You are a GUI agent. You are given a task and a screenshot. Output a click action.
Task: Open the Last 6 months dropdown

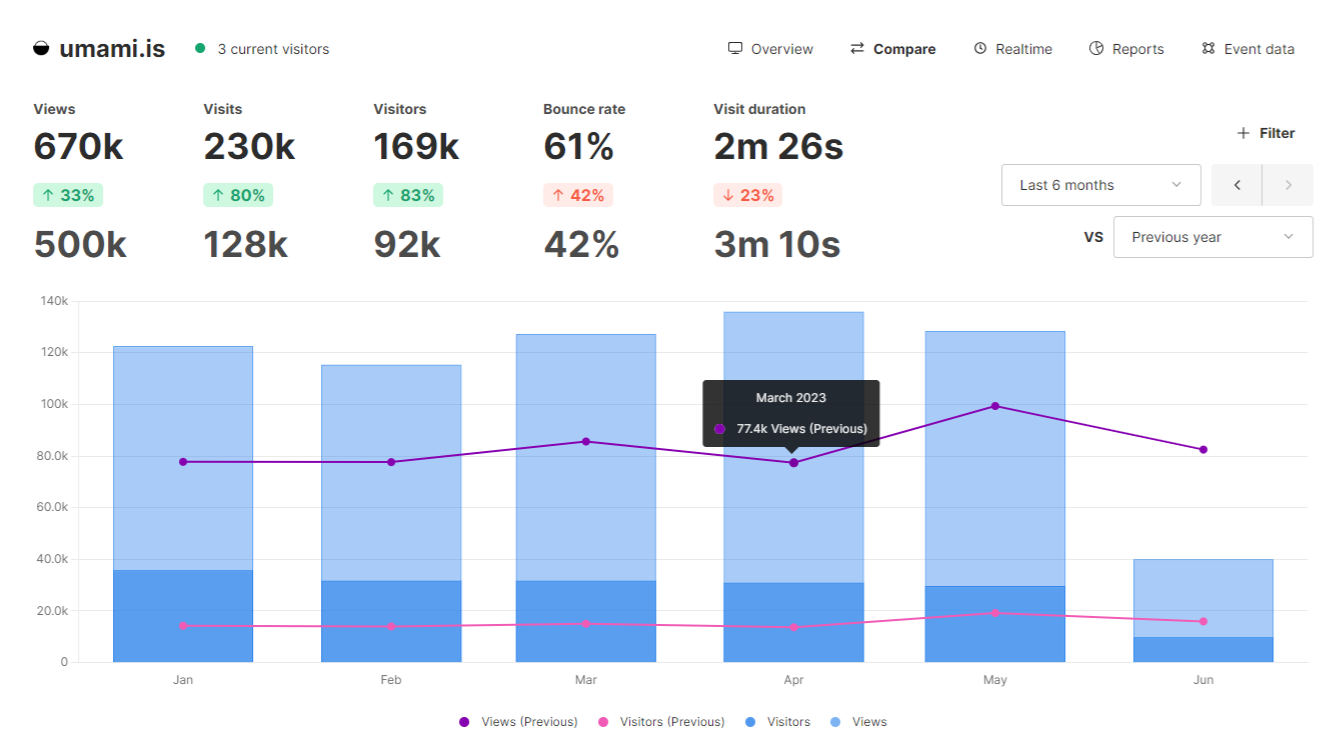pyautogui.click(x=1100, y=185)
